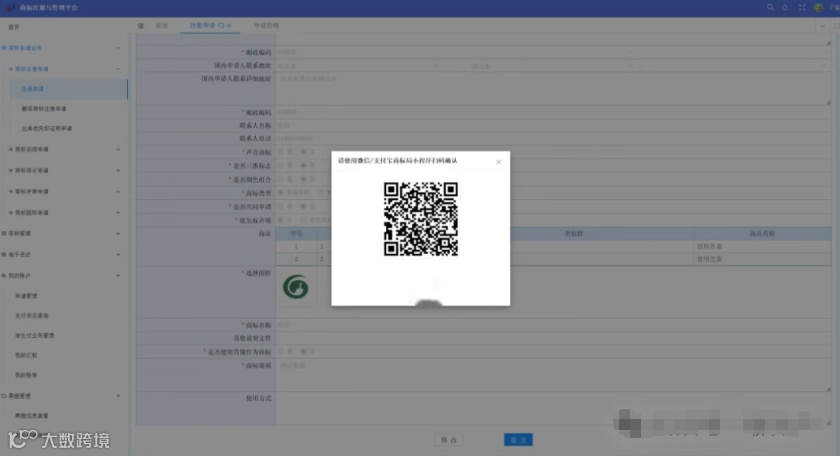Select 是 for 是否三维标志
This screenshot has height=456, width=840.
(x=281, y=166)
